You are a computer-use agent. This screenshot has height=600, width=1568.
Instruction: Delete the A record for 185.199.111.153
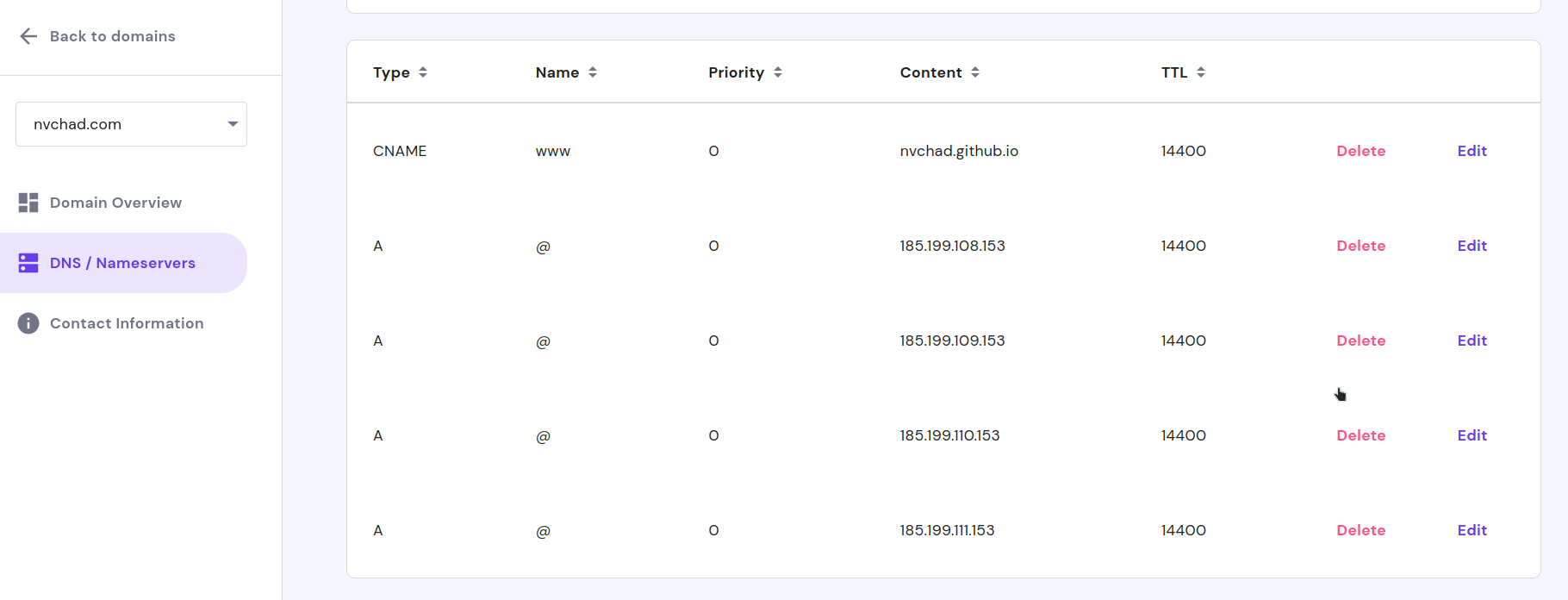click(1360, 530)
